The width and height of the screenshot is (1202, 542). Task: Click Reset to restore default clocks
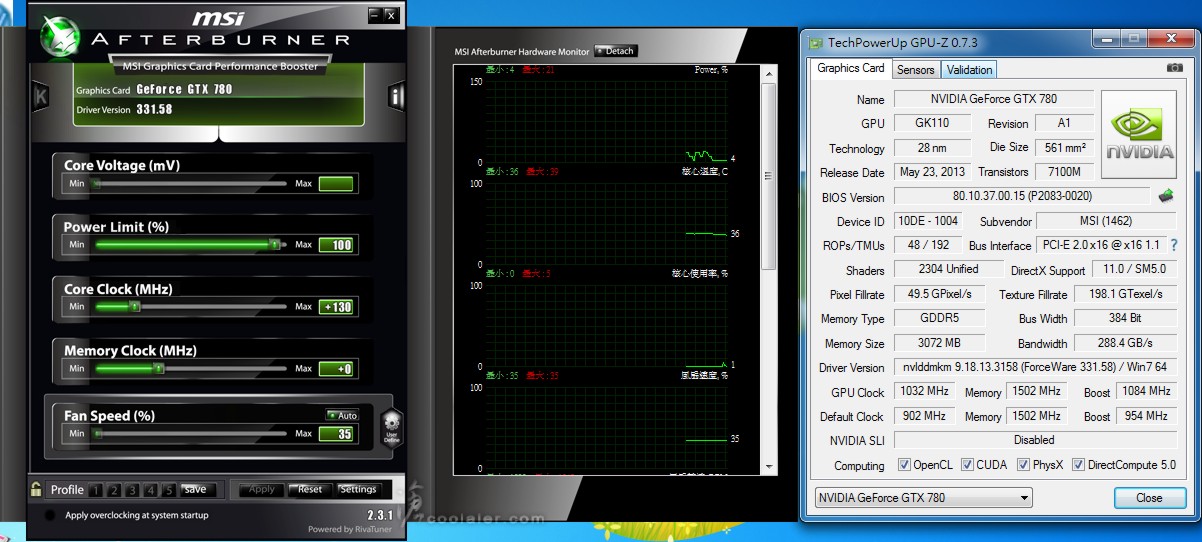click(310, 490)
